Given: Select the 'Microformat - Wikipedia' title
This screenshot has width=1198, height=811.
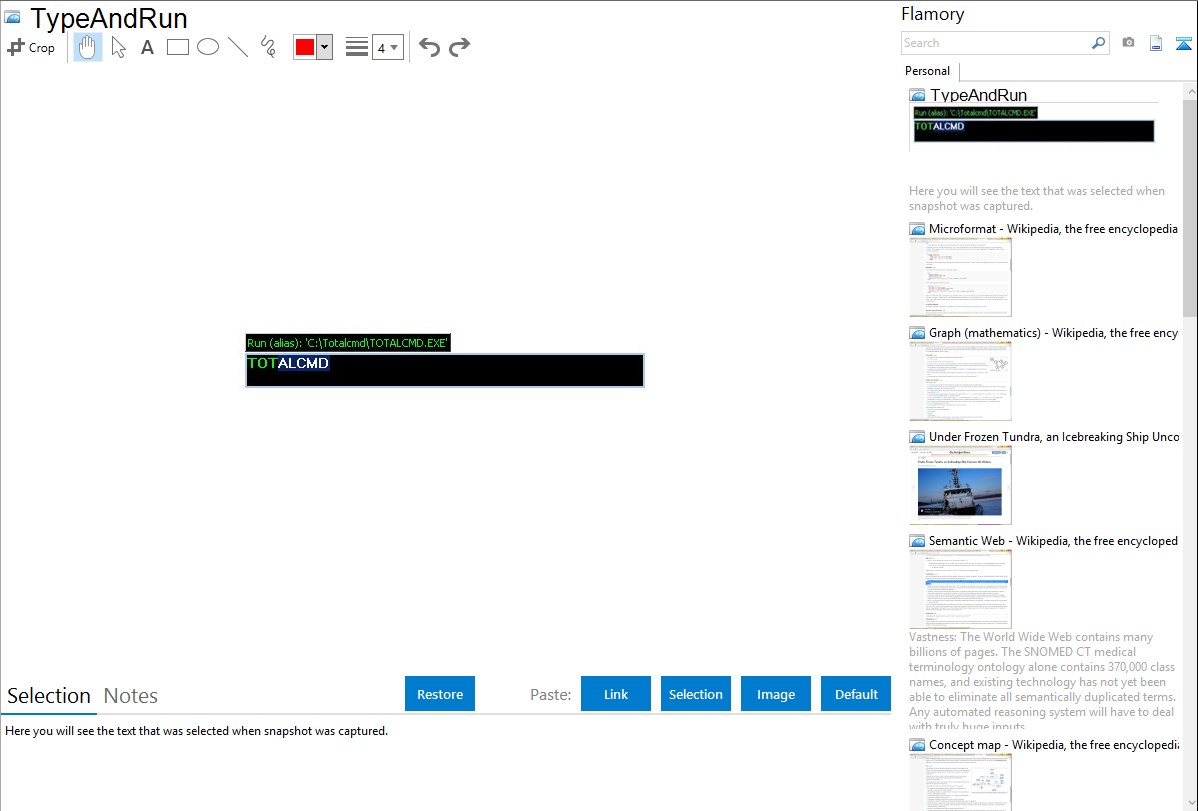Looking at the screenshot, I should pos(1053,229).
